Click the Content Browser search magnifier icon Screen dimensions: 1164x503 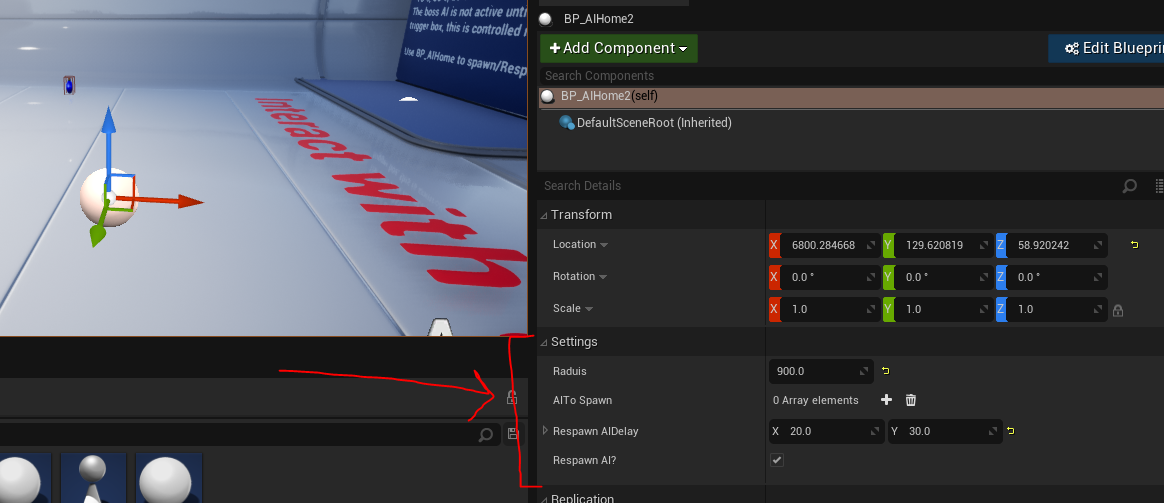click(x=485, y=435)
